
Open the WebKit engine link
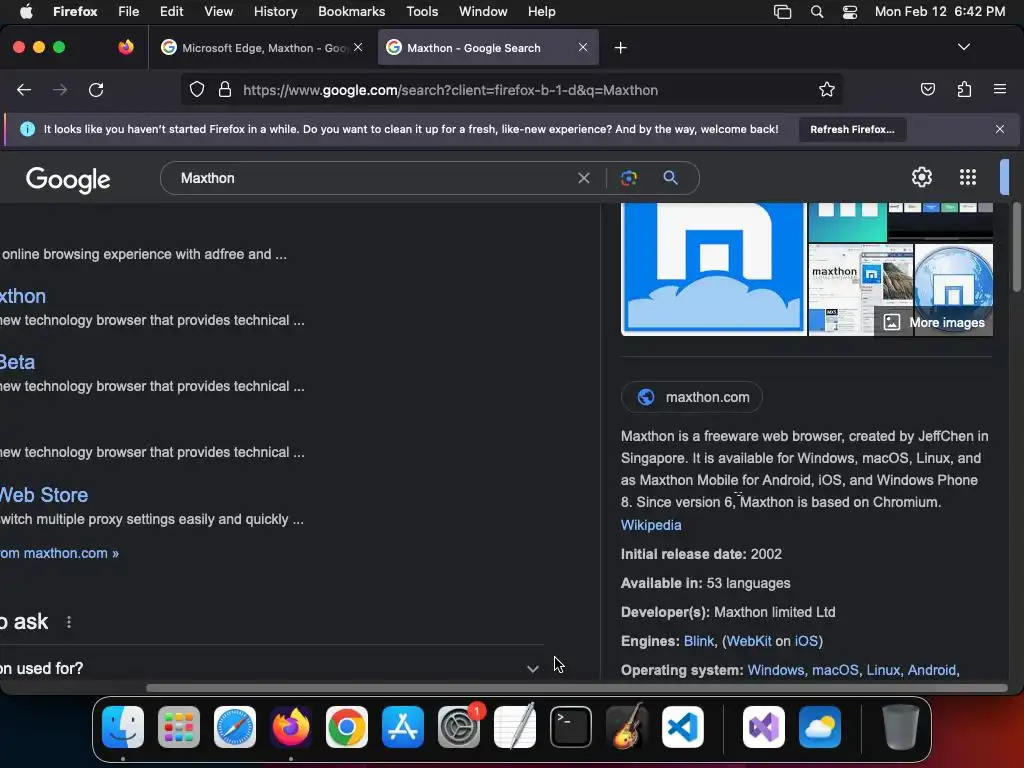(748, 641)
